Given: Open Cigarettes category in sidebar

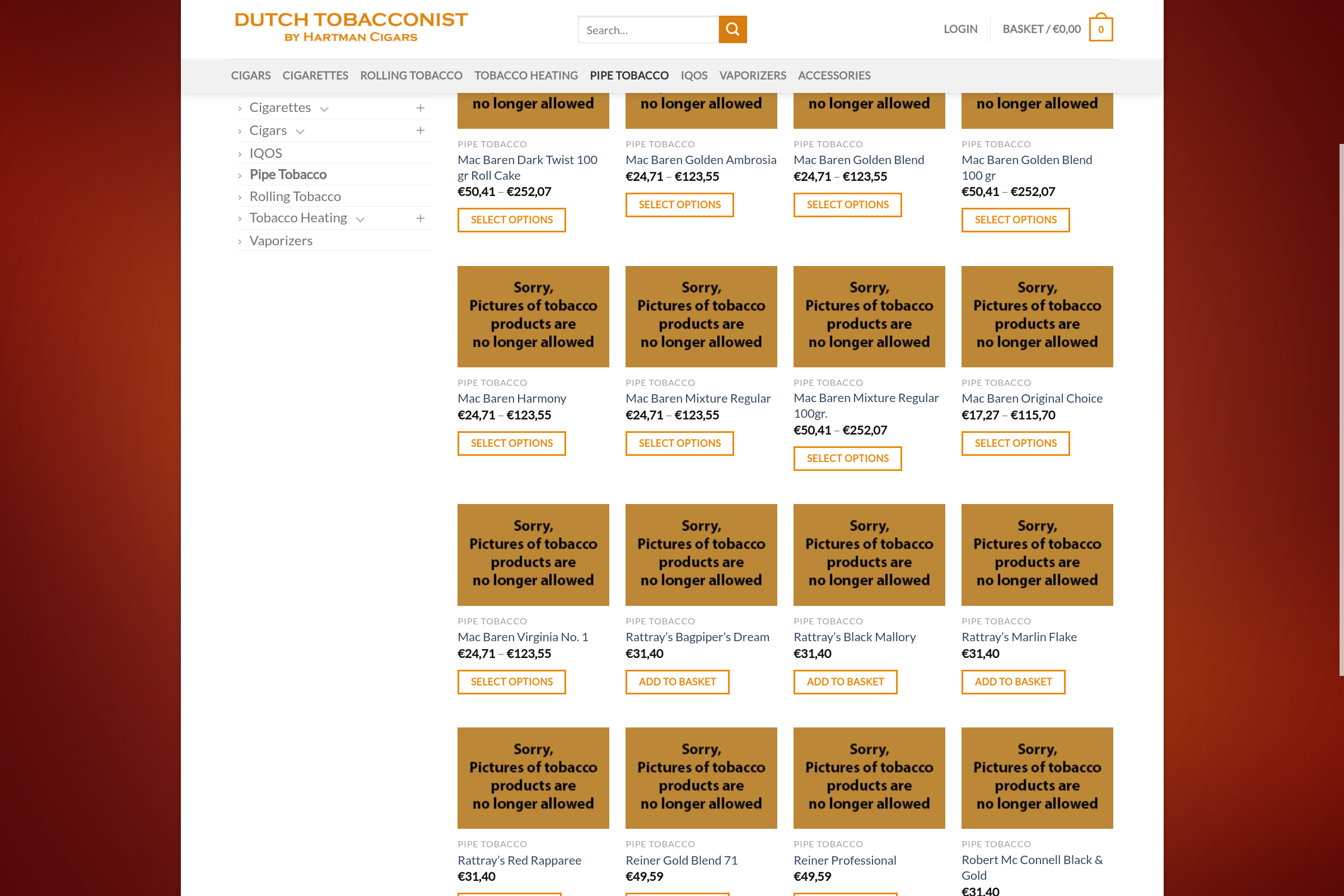Looking at the screenshot, I should [x=280, y=108].
